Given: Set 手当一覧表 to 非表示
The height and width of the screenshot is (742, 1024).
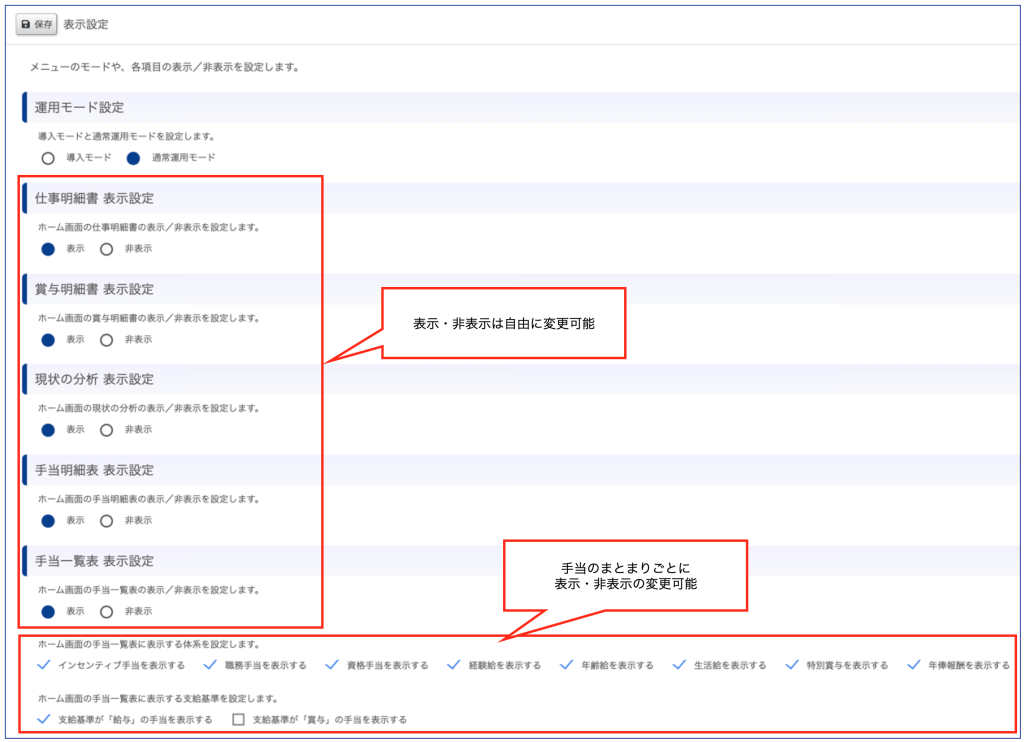Looking at the screenshot, I should pos(107,611).
